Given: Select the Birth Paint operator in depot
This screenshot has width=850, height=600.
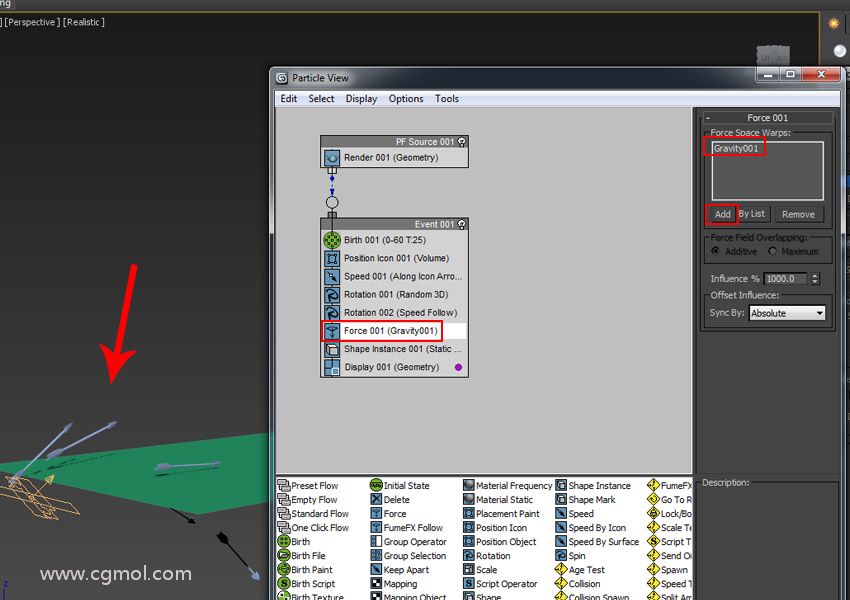Looking at the screenshot, I should pos(305,570).
